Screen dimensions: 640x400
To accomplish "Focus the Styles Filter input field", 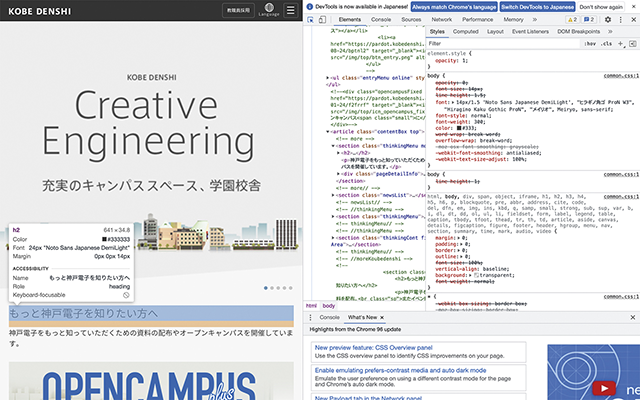I will point(503,44).
